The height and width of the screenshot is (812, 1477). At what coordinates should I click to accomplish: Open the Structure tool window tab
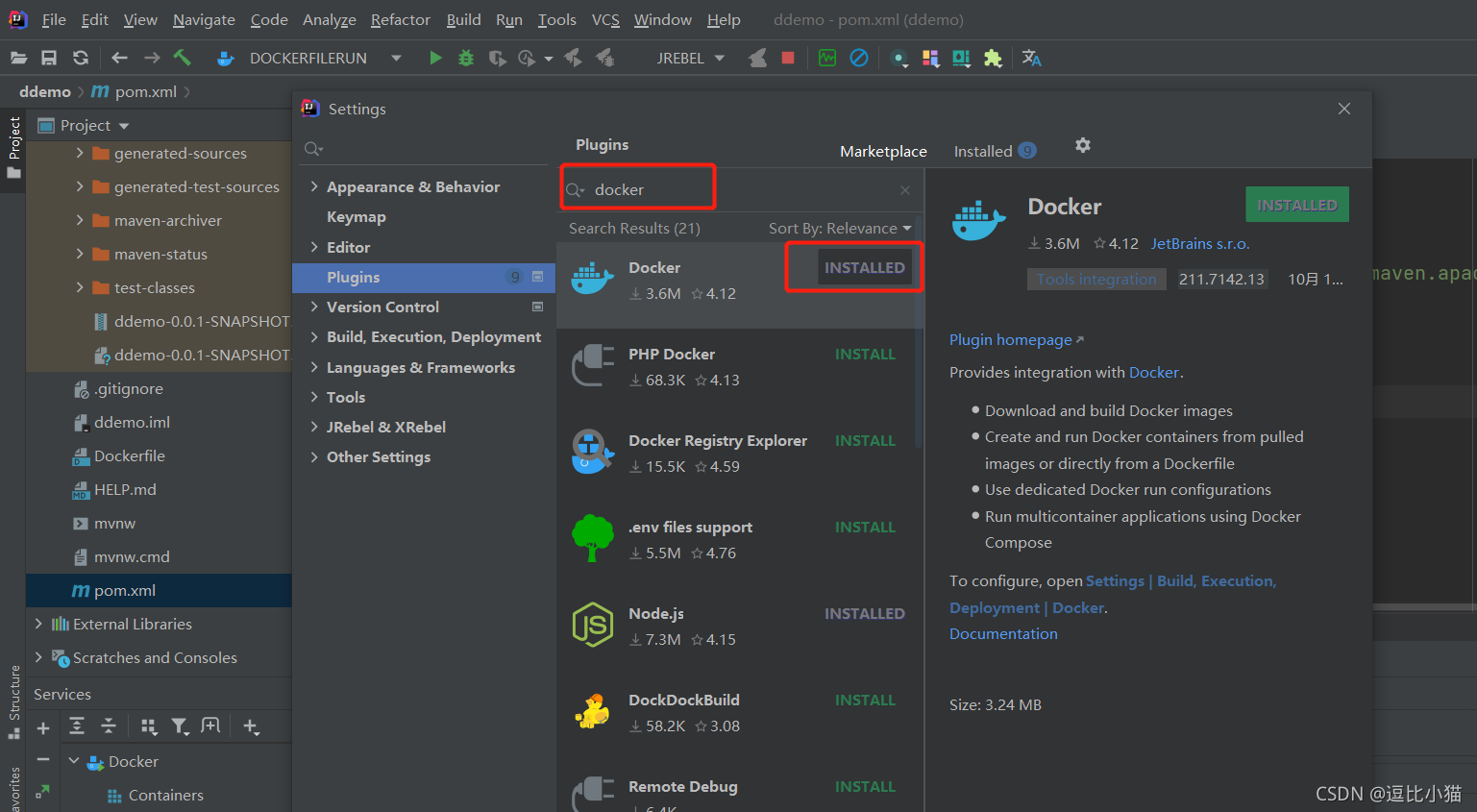tap(13, 701)
